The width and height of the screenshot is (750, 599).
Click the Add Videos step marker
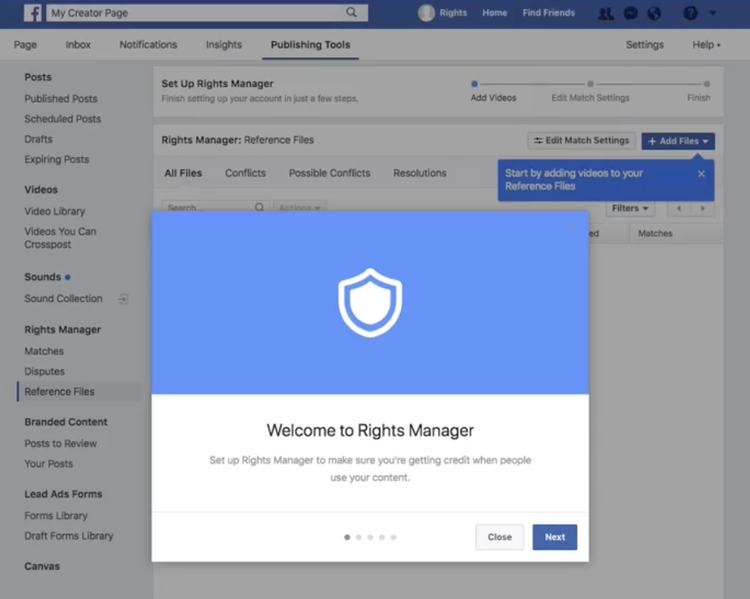coord(474,84)
